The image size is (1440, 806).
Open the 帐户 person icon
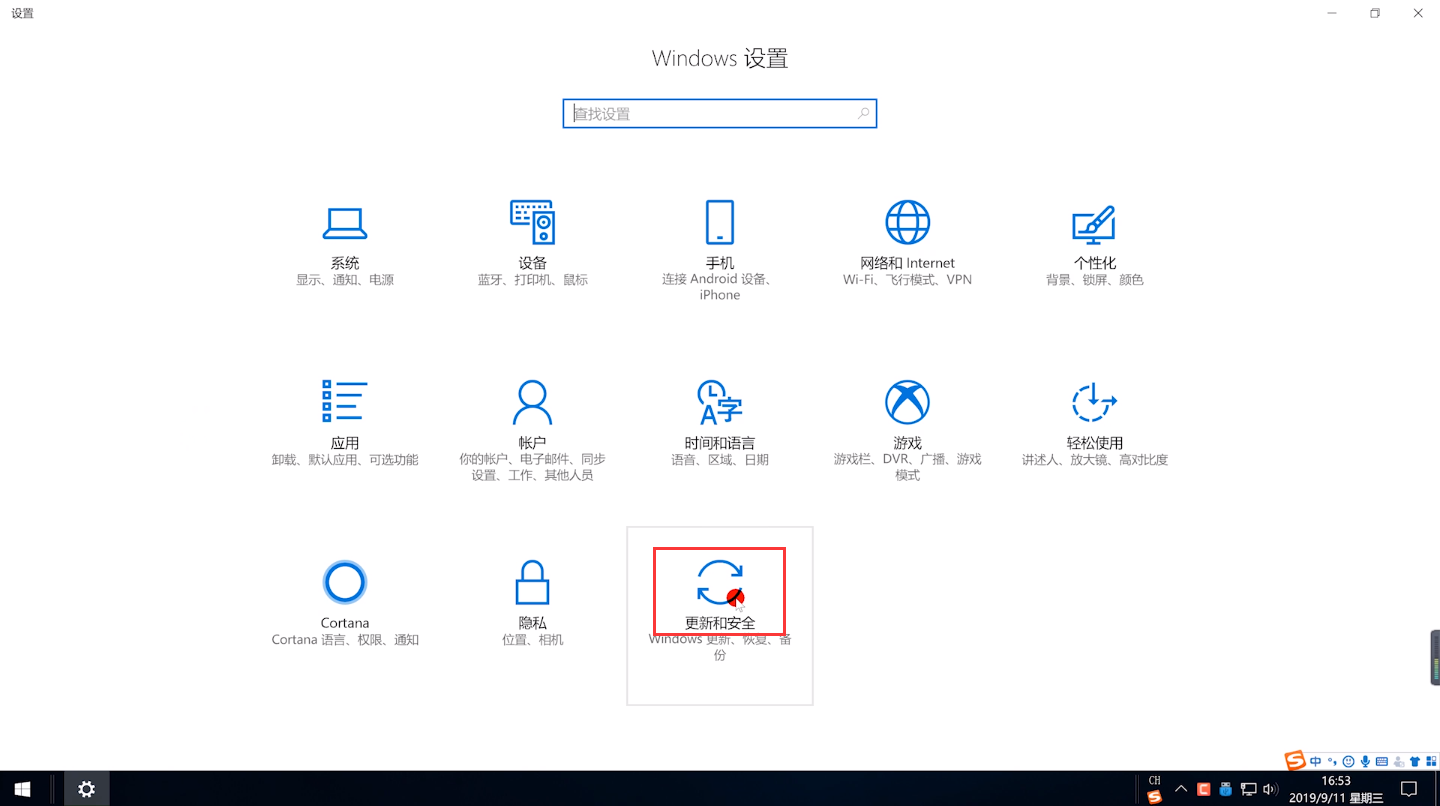coord(532,403)
